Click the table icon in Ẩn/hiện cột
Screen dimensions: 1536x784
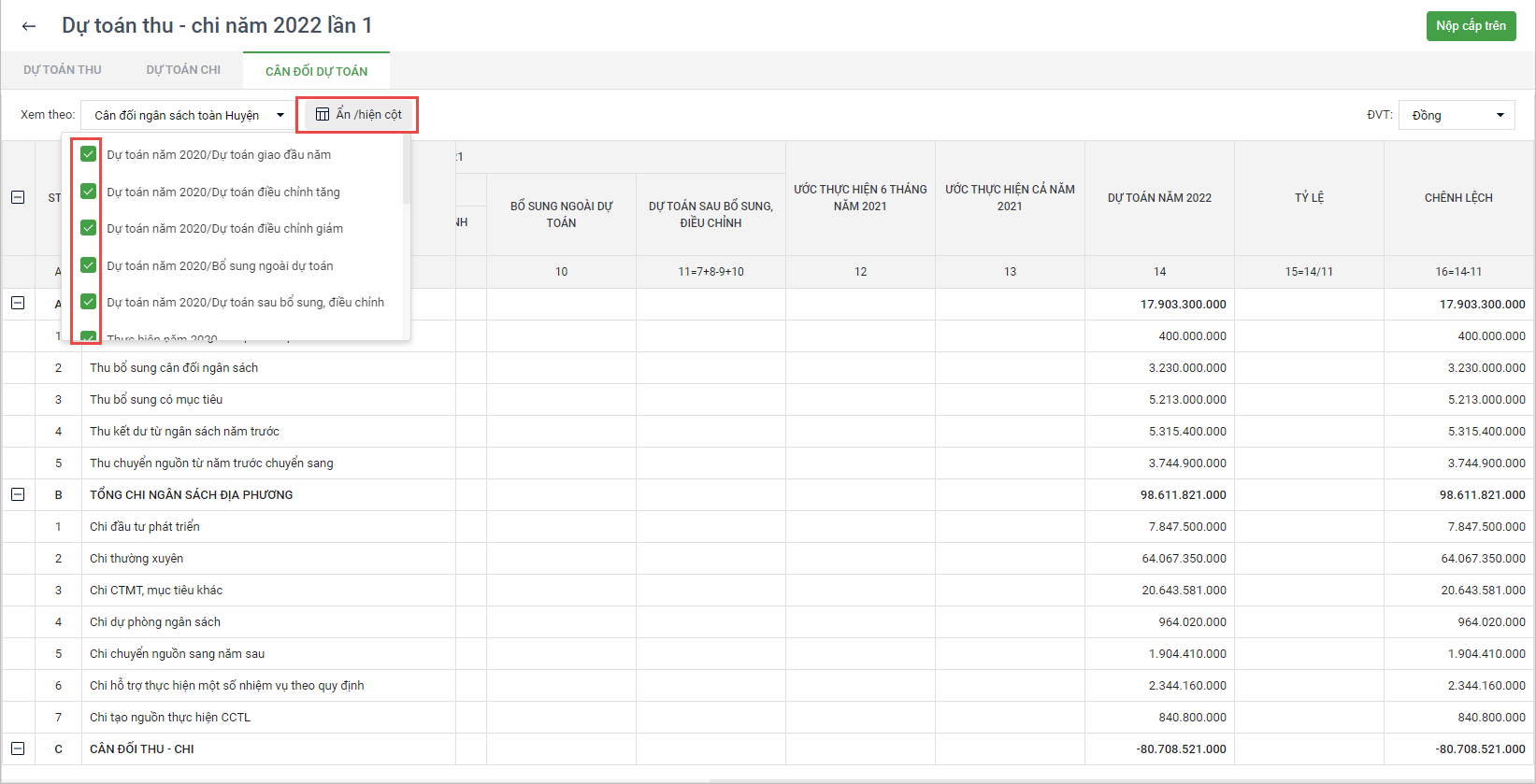323,114
